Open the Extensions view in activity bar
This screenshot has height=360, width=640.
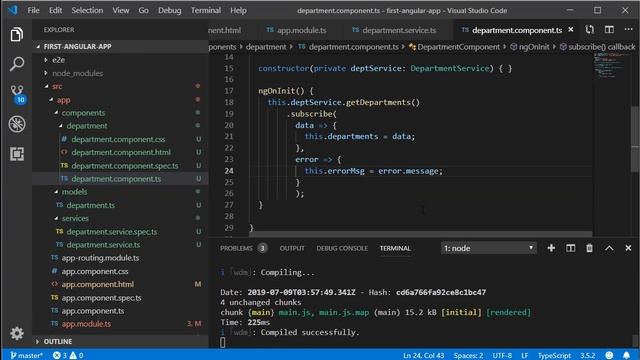16,154
